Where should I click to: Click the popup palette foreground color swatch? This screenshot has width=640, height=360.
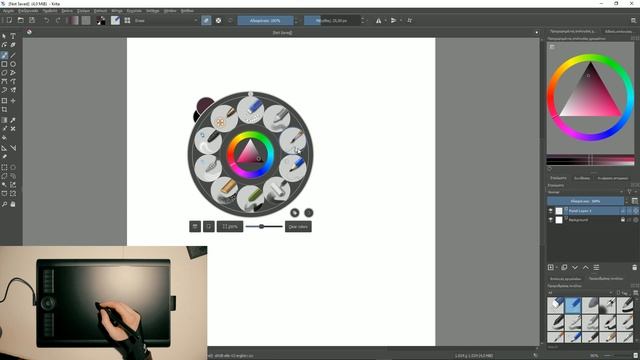pos(205,106)
